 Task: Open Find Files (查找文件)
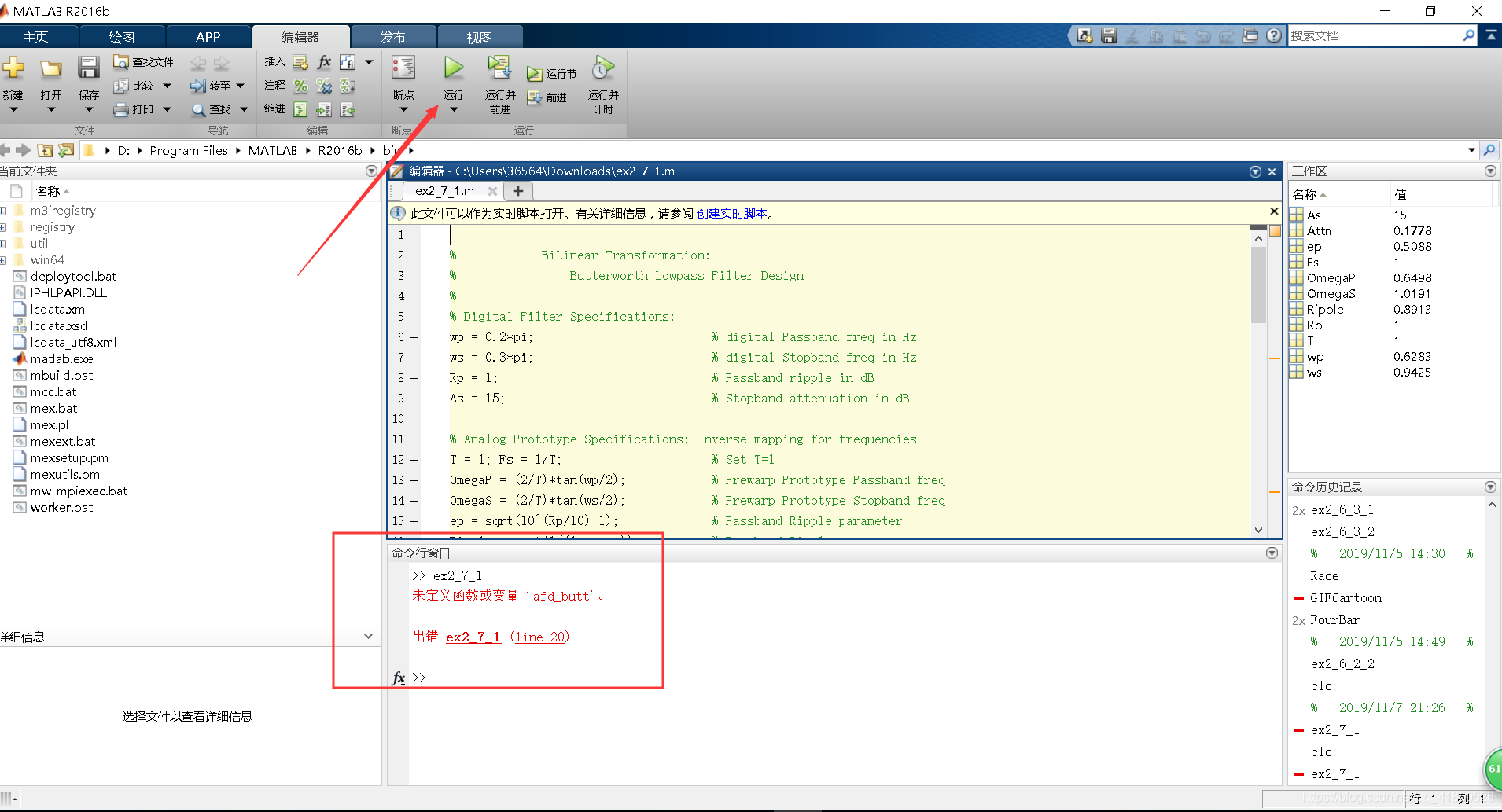(x=143, y=62)
